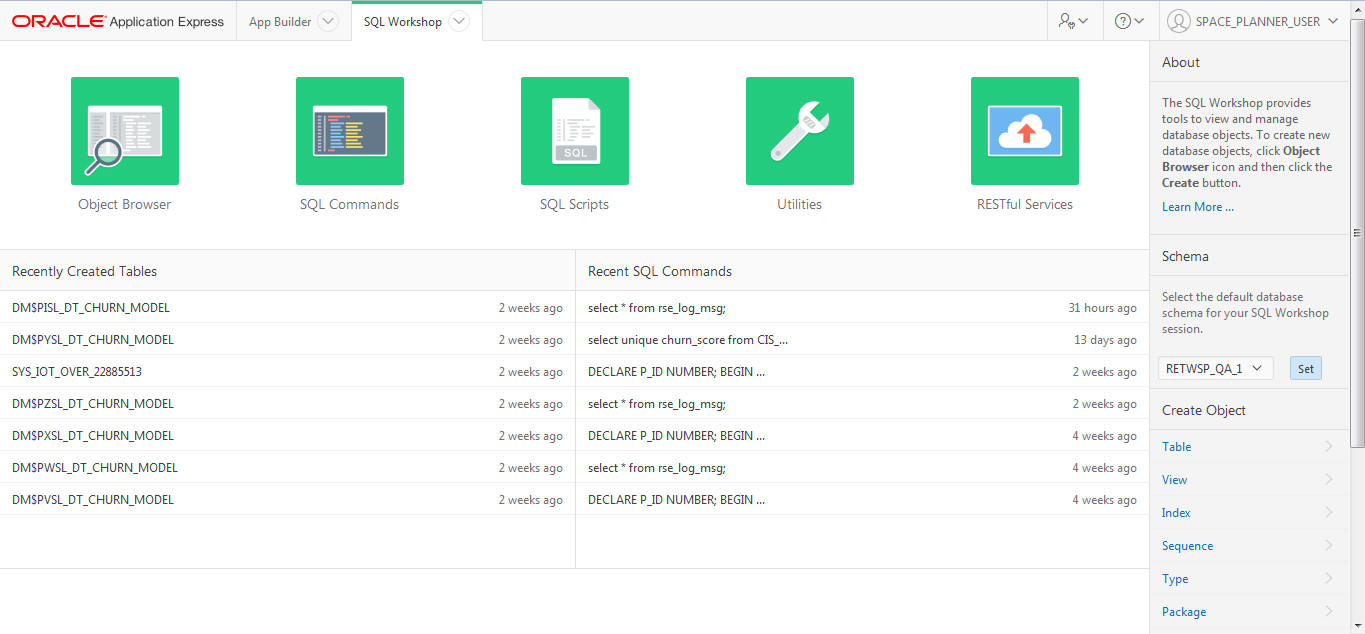1365x634 pixels.
Task: Click the Sequence link under Create Object
Action: click(1188, 546)
